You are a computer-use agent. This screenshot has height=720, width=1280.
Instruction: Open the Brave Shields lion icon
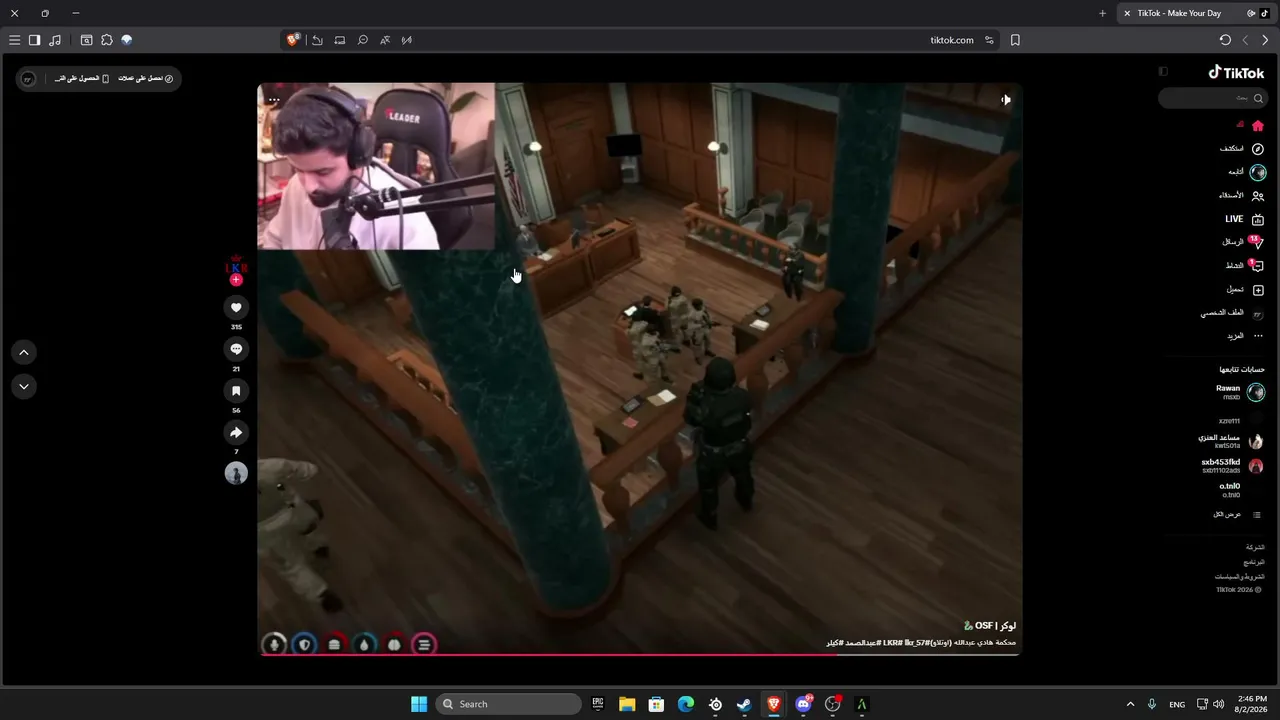pyautogui.click(x=293, y=40)
